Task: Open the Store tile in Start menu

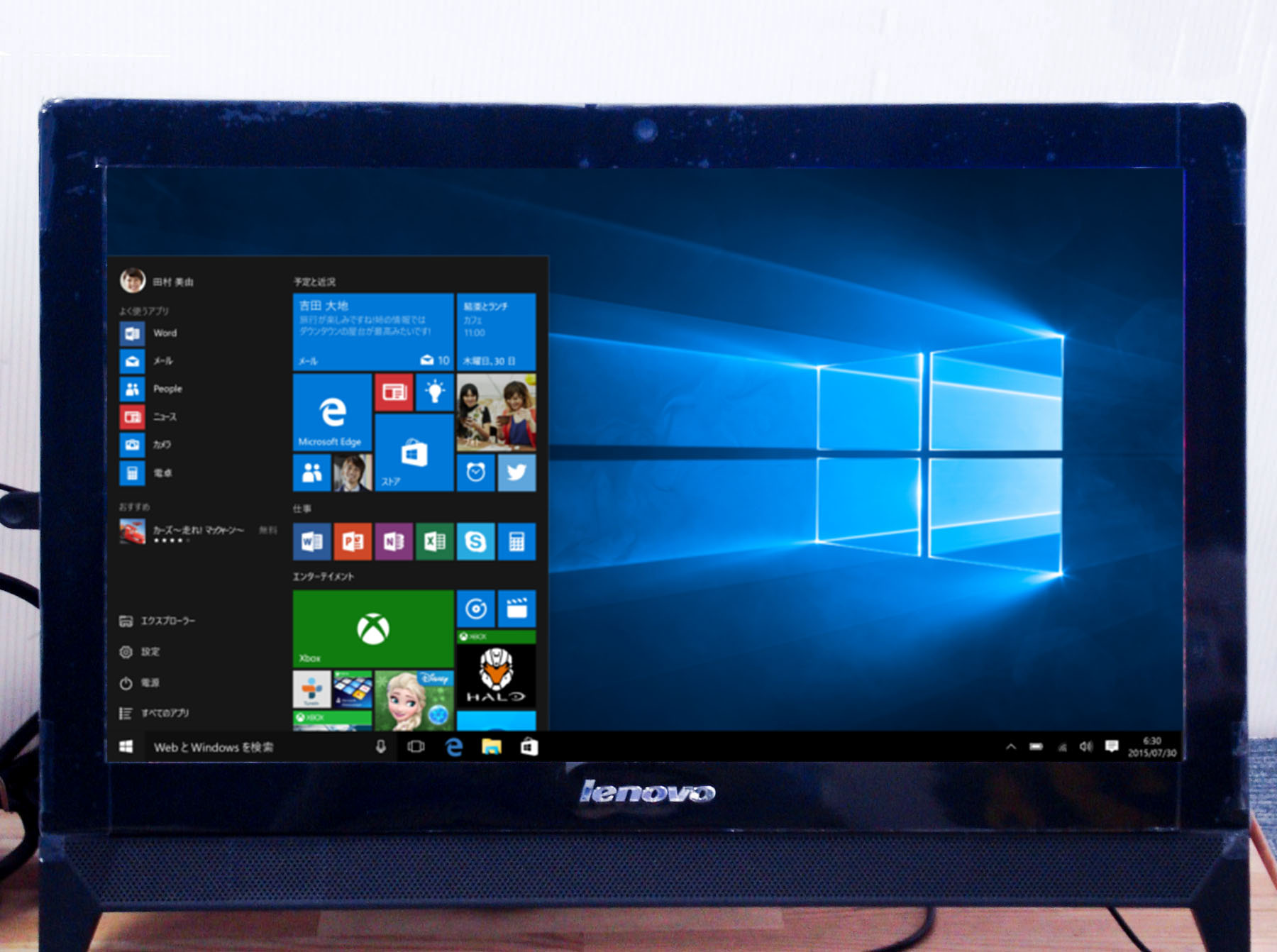Action: [414, 453]
